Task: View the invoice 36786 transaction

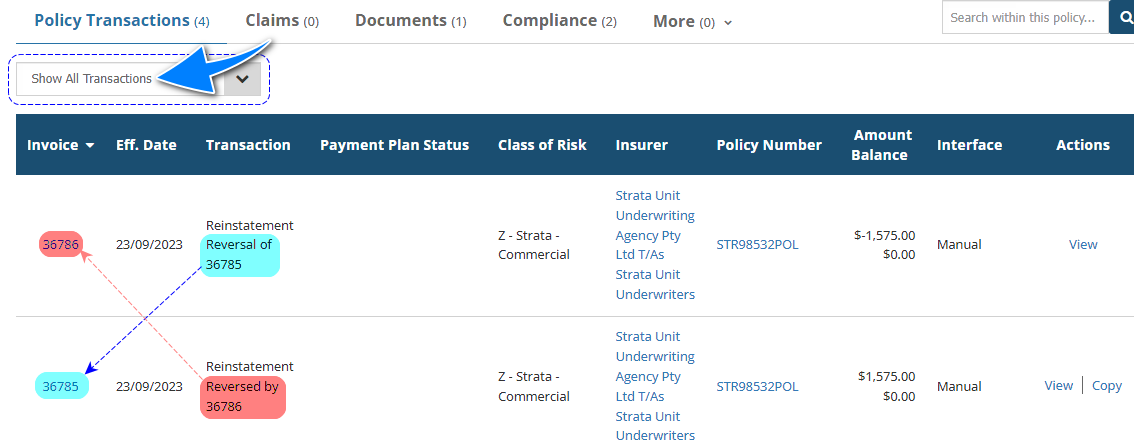Action: pyautogui.click(x=1083, y=244)
